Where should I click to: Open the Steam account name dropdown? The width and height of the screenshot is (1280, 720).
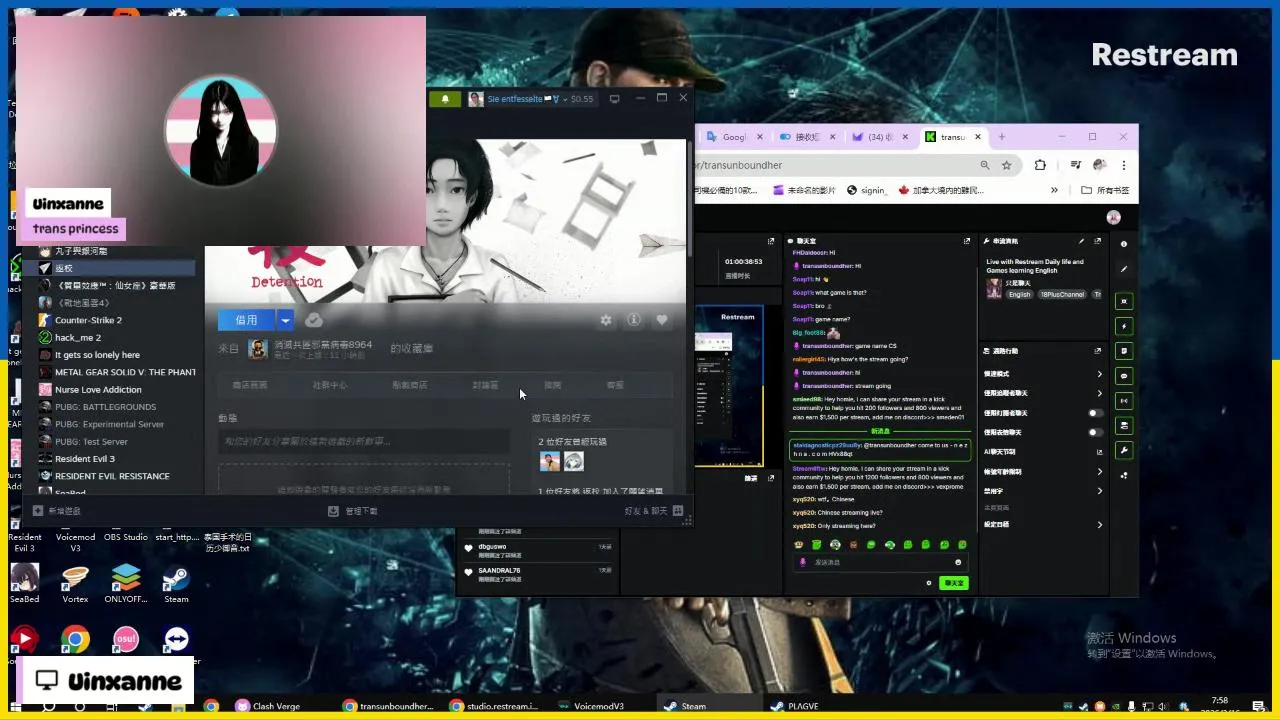pyautogui.click(x=530, y=99)
